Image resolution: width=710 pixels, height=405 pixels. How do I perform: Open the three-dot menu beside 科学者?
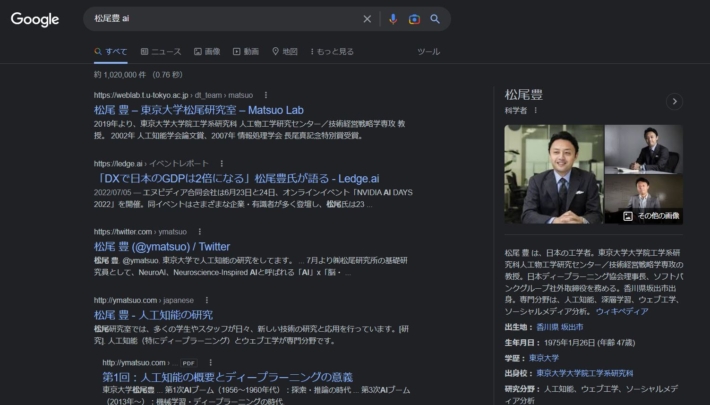(x=536, y=111)
